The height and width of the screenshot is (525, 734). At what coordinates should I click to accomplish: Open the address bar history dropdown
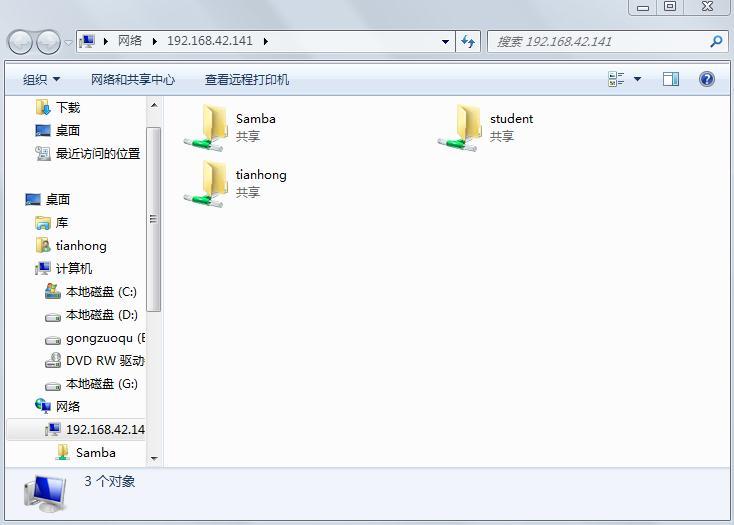pos(445,42)
